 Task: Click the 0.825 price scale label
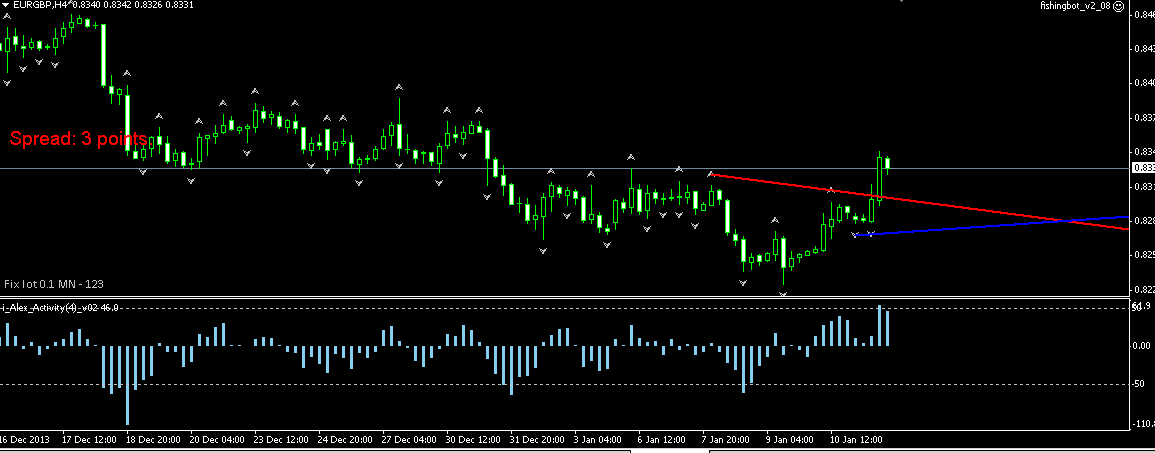tap(1144, 255)
